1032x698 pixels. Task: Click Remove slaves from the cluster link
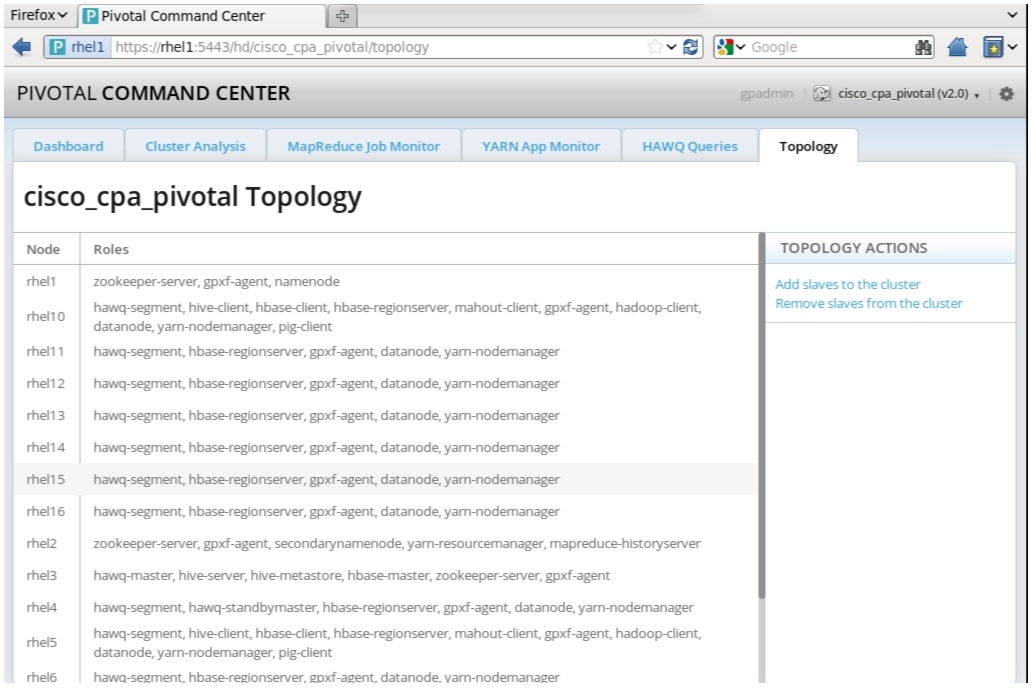pos(869,303)
